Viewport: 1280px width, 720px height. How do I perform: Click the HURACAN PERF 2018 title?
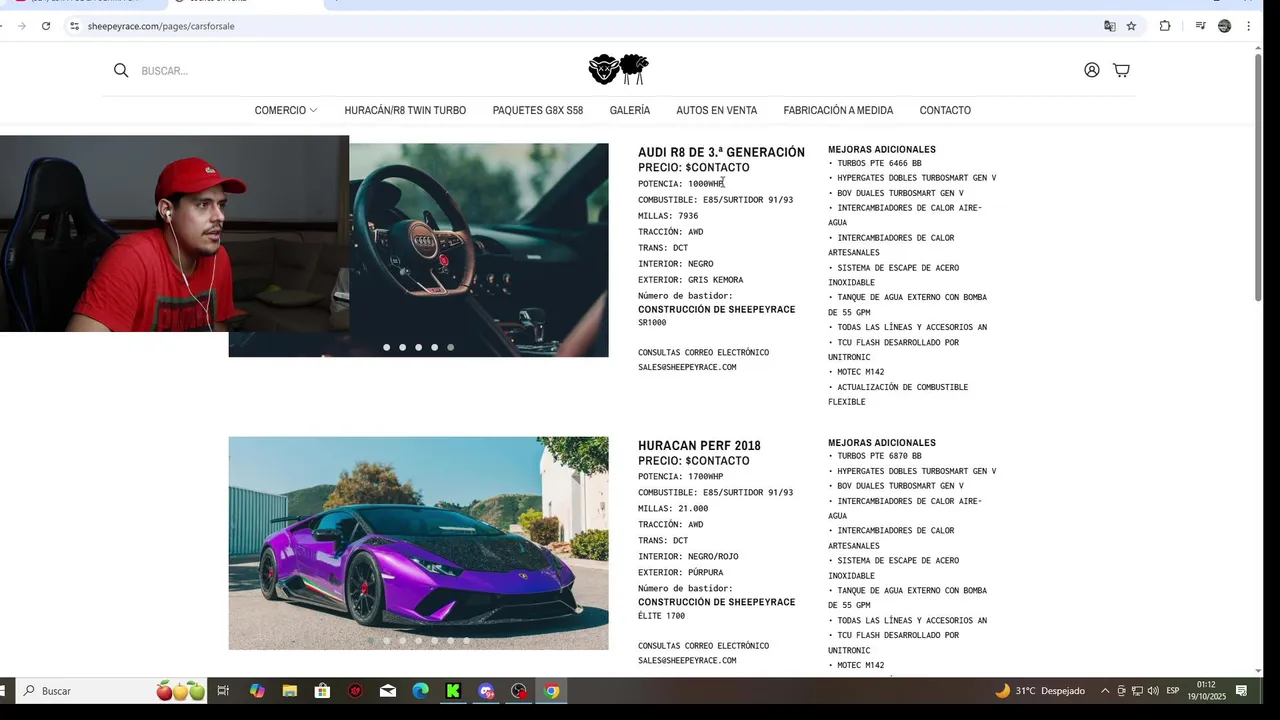pos(699,445)
